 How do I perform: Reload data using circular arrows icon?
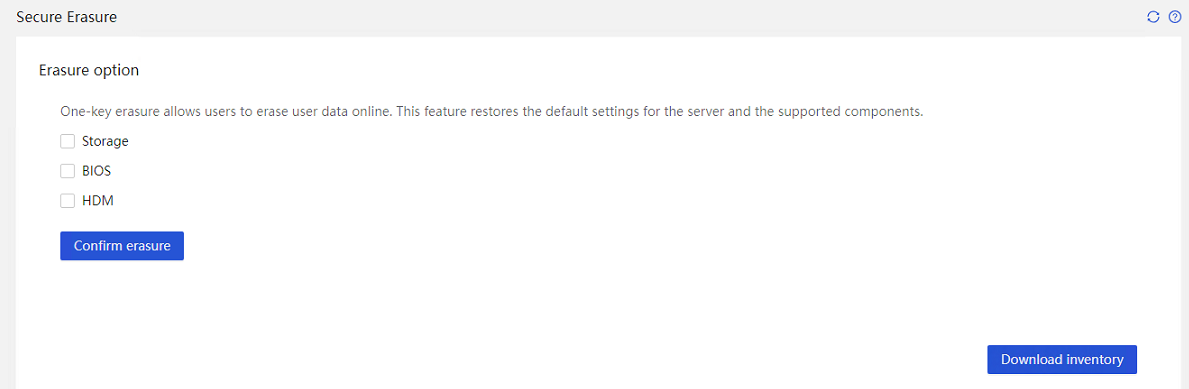point(1153,17)
